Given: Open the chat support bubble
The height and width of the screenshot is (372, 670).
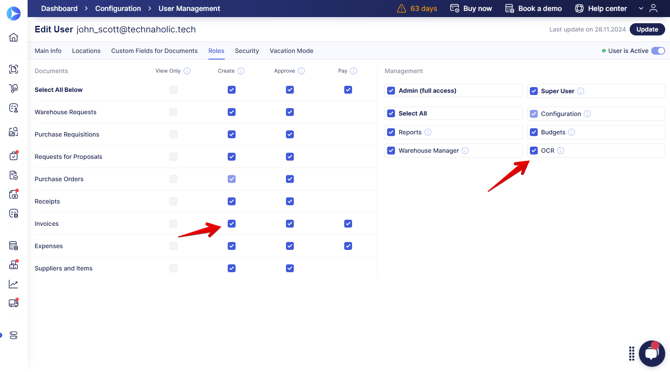Looking at the screenshot, I should point(652,353).
